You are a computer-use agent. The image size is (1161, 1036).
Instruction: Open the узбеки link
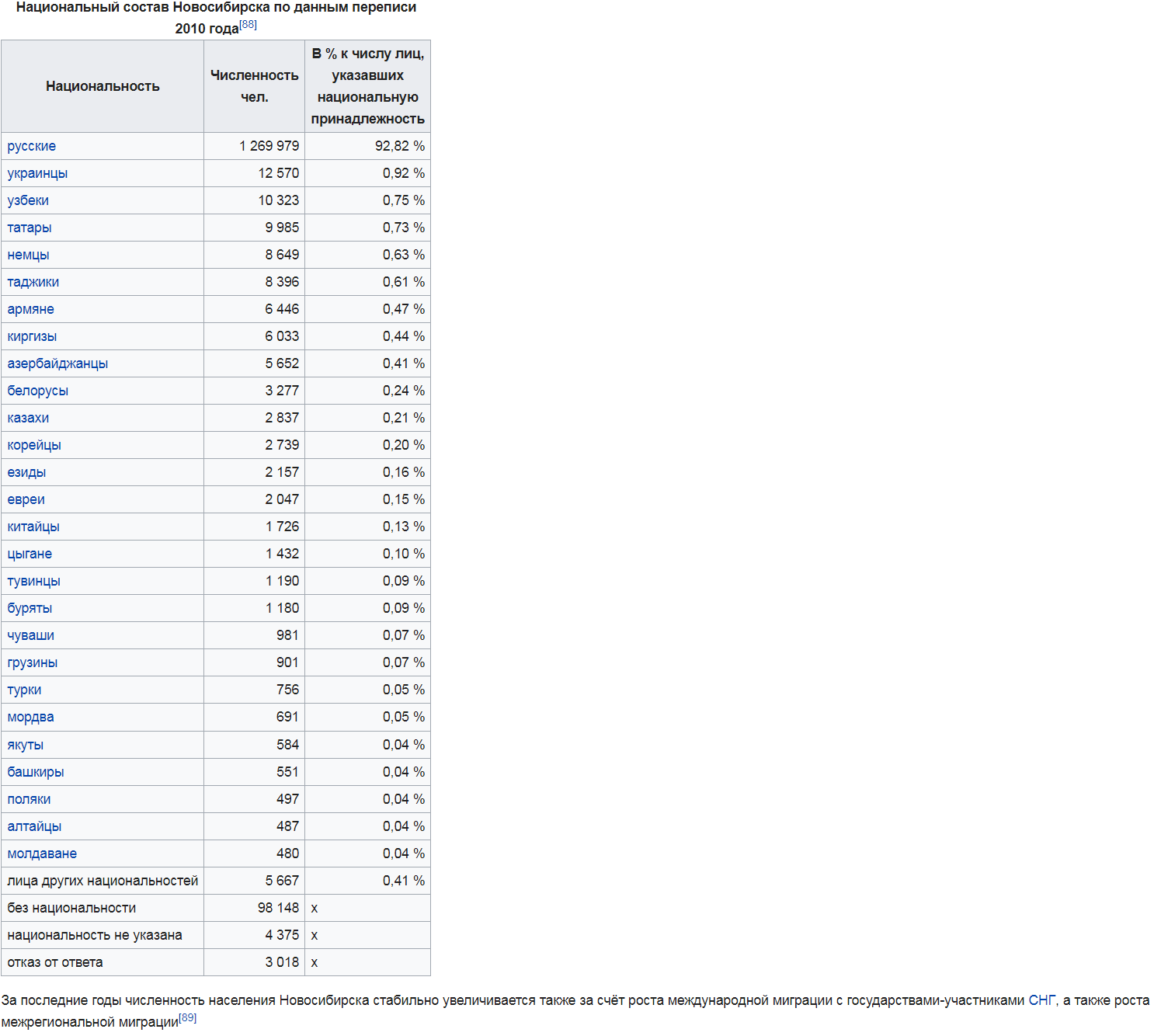(x=28, y=200)
